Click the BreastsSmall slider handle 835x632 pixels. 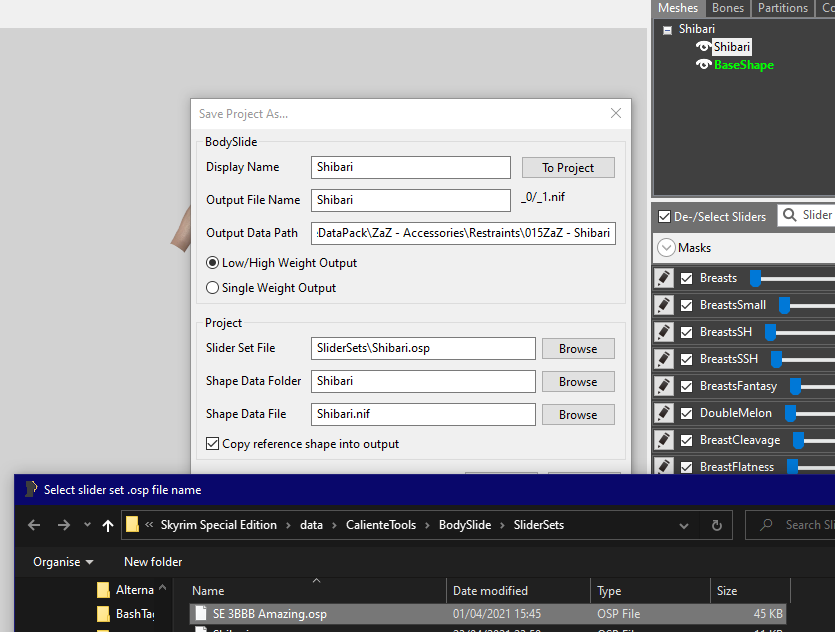pyautogui.click(x=784, y=306)
